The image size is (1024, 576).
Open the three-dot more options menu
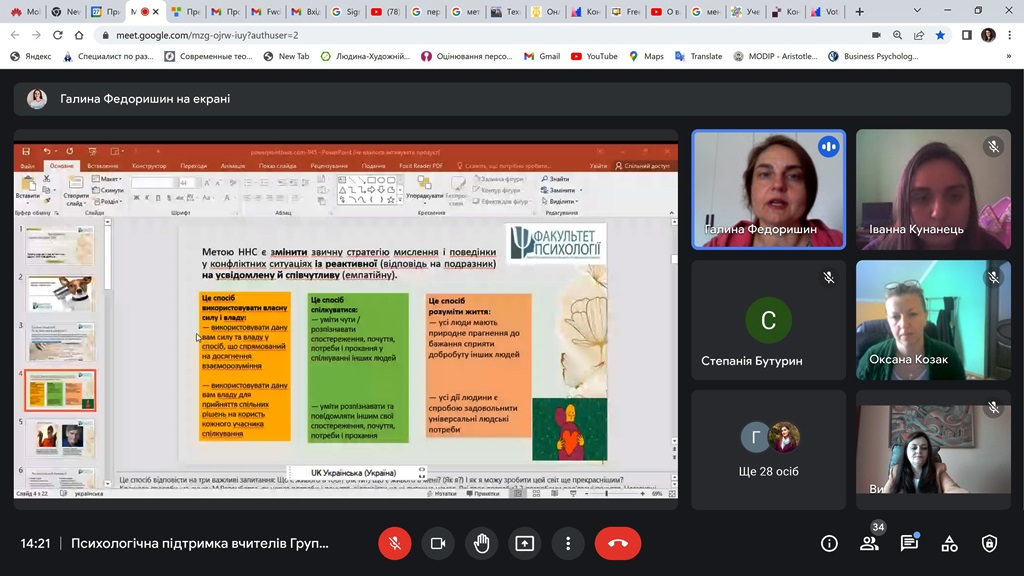pos(568,543)
